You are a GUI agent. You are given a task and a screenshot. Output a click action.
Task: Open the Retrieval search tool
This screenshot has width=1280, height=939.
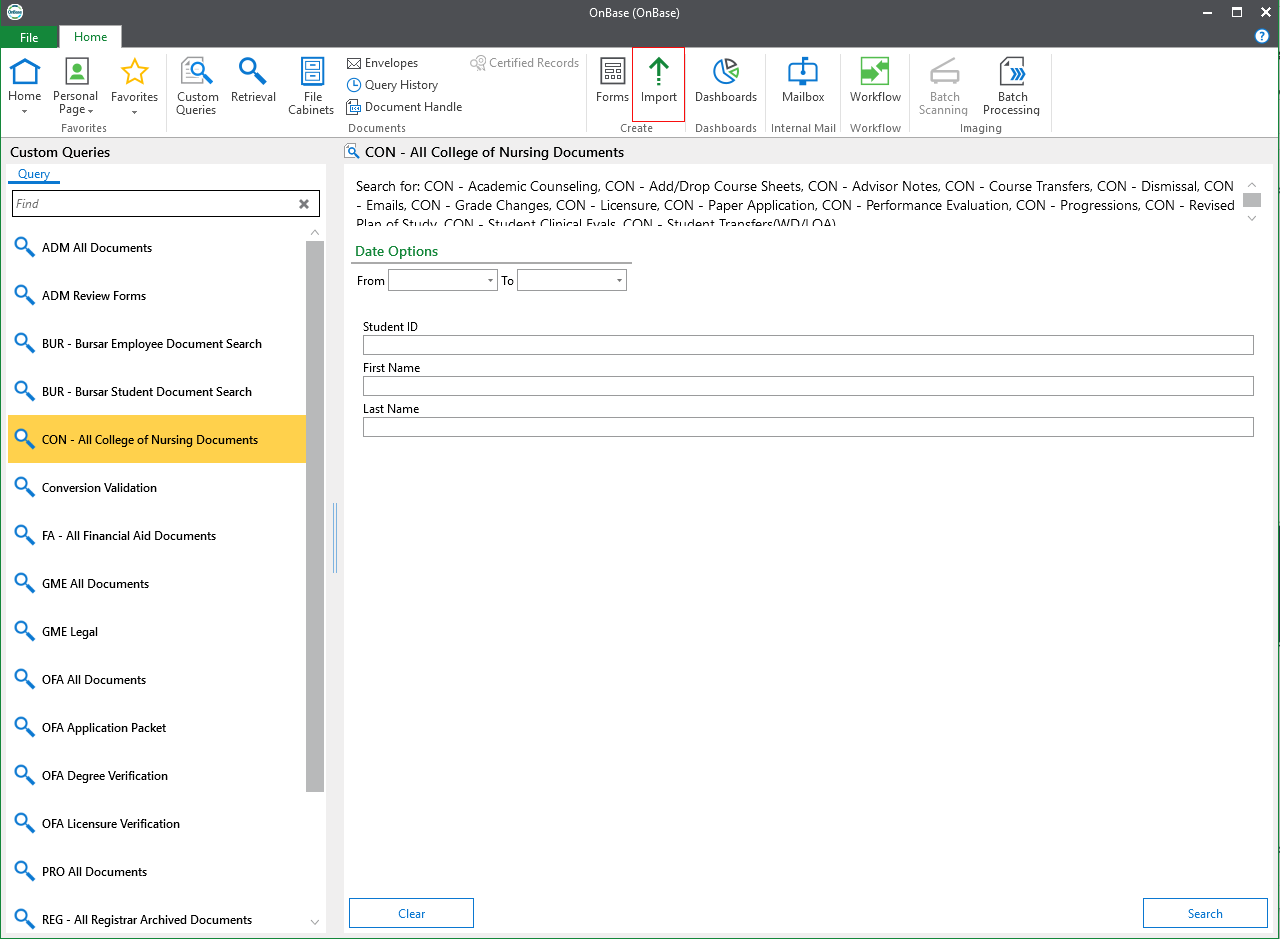253,81
